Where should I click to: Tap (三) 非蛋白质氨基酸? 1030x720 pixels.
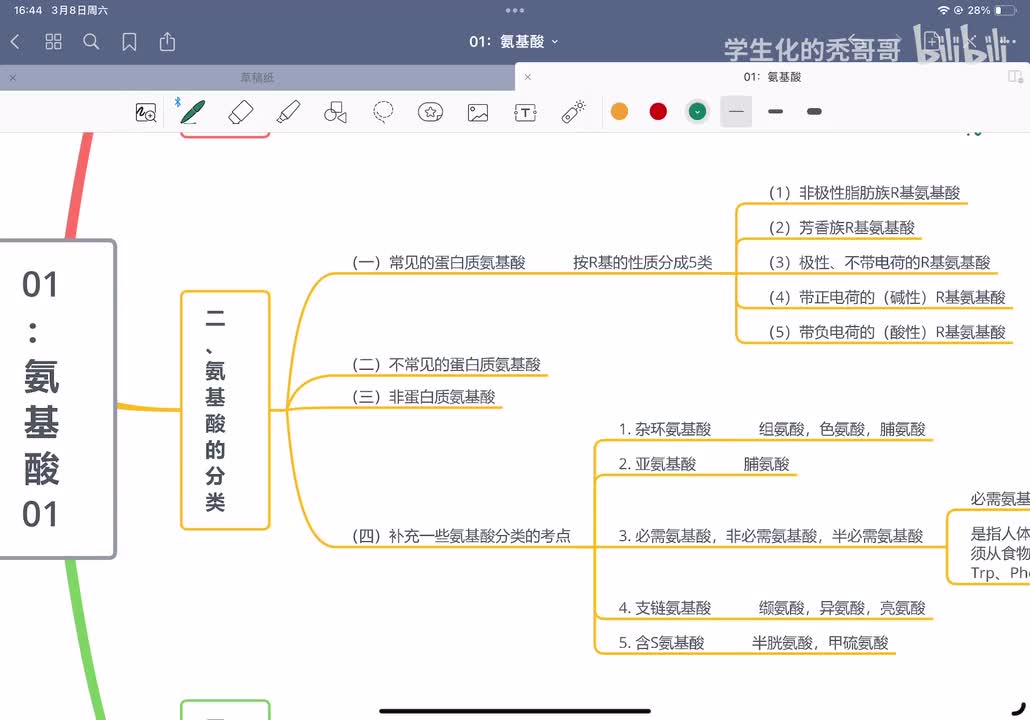click(x=424, y=397)
